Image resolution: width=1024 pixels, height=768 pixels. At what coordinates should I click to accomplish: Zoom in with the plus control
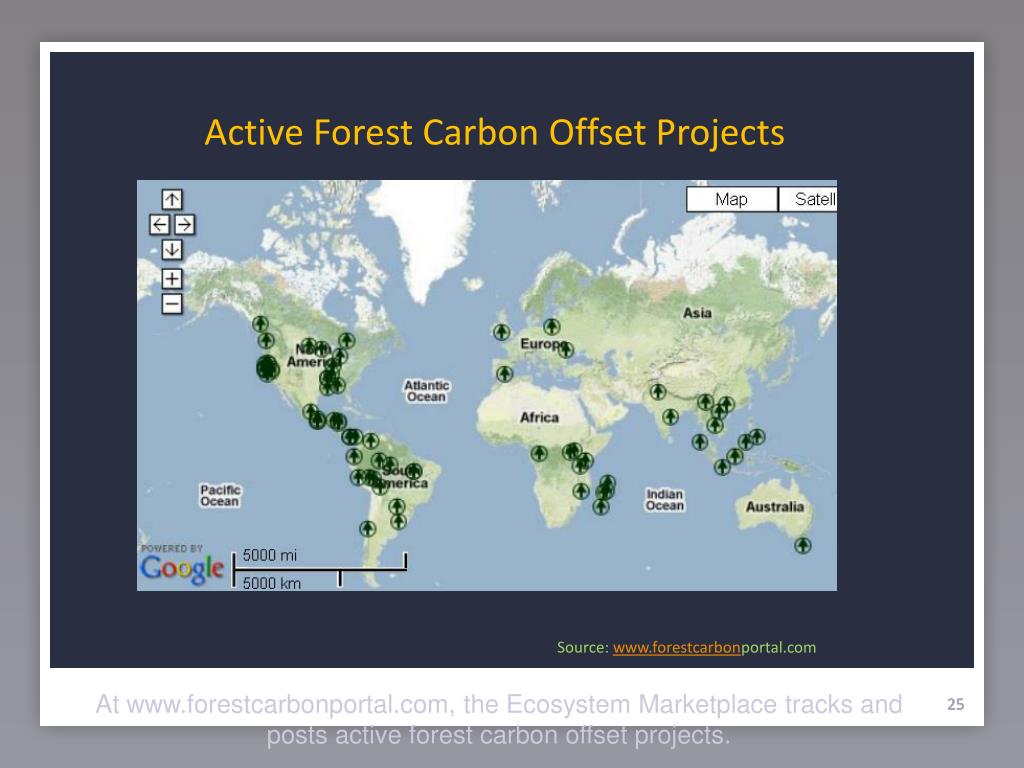click(172, 279)
